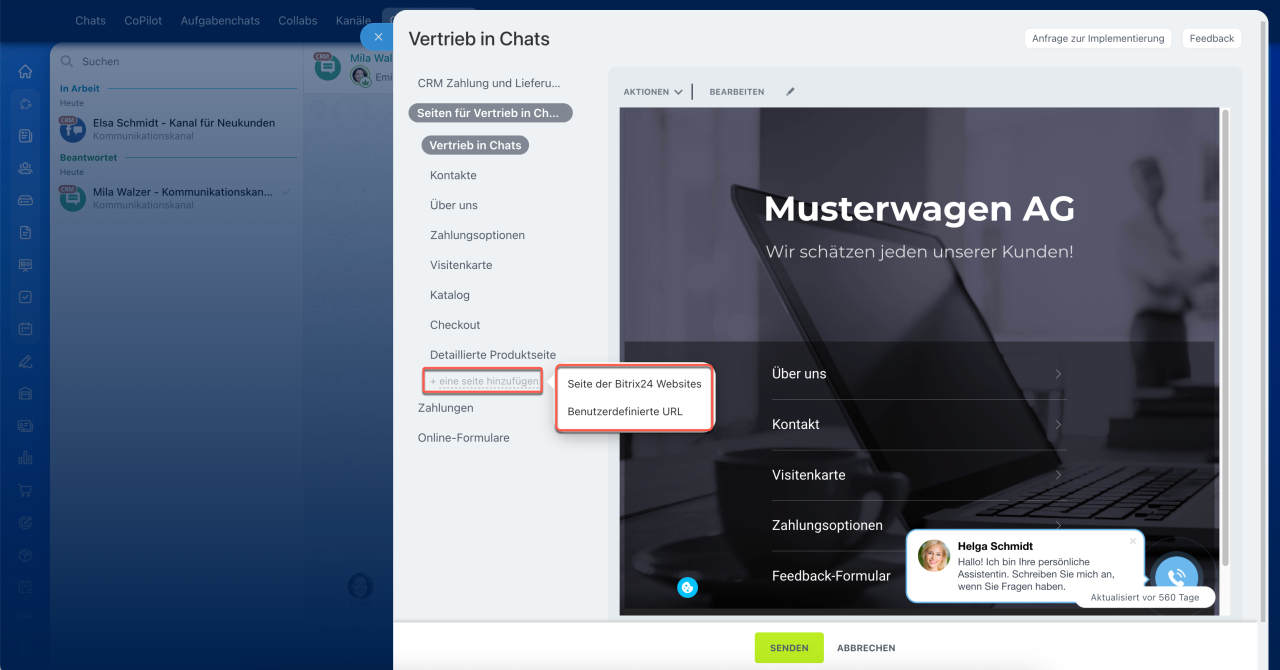
Task: Select Seiten für Vertrieb in Ch... section
Action: click(490, 113)
